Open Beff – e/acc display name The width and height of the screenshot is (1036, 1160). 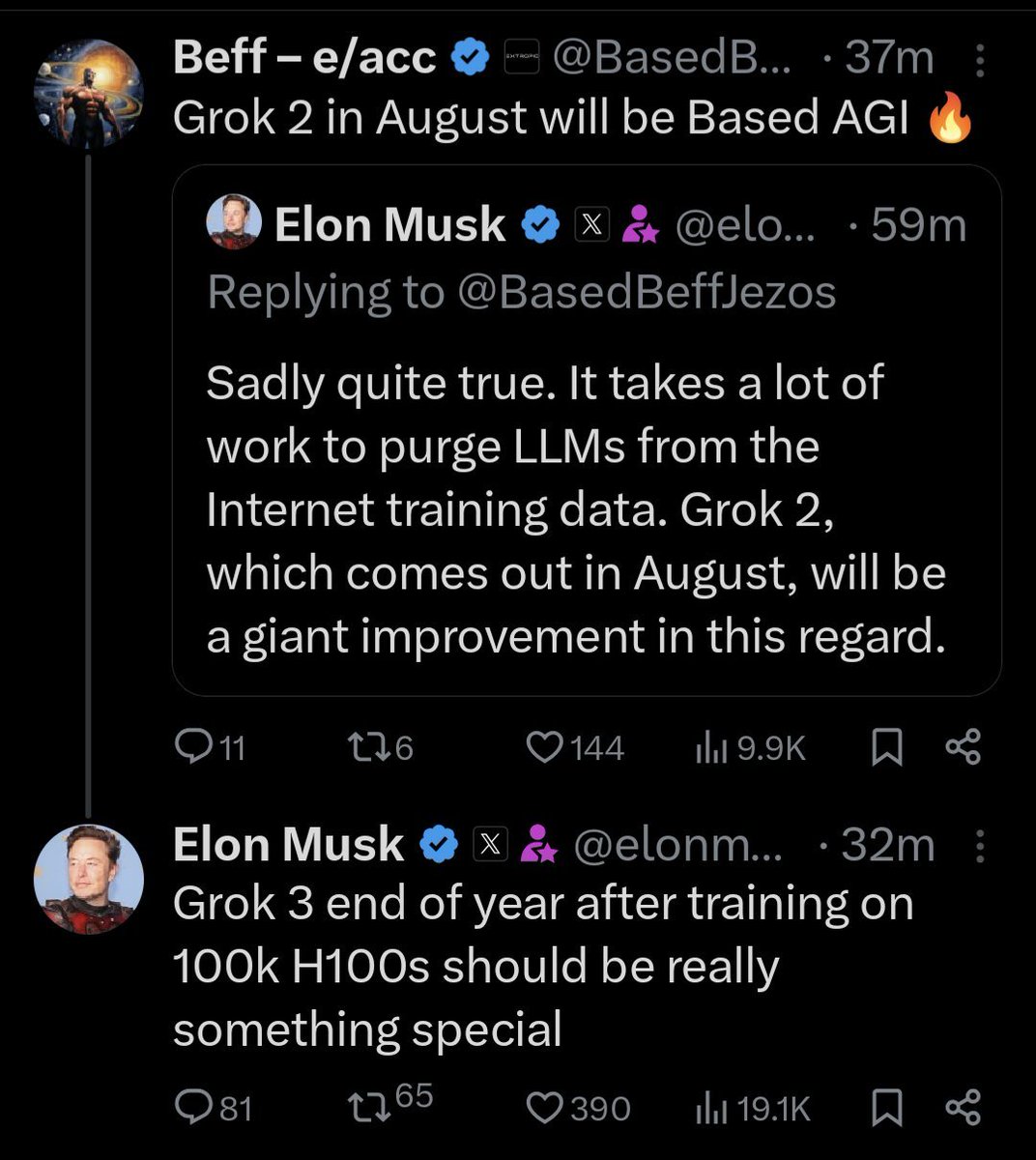pos(303,58)
